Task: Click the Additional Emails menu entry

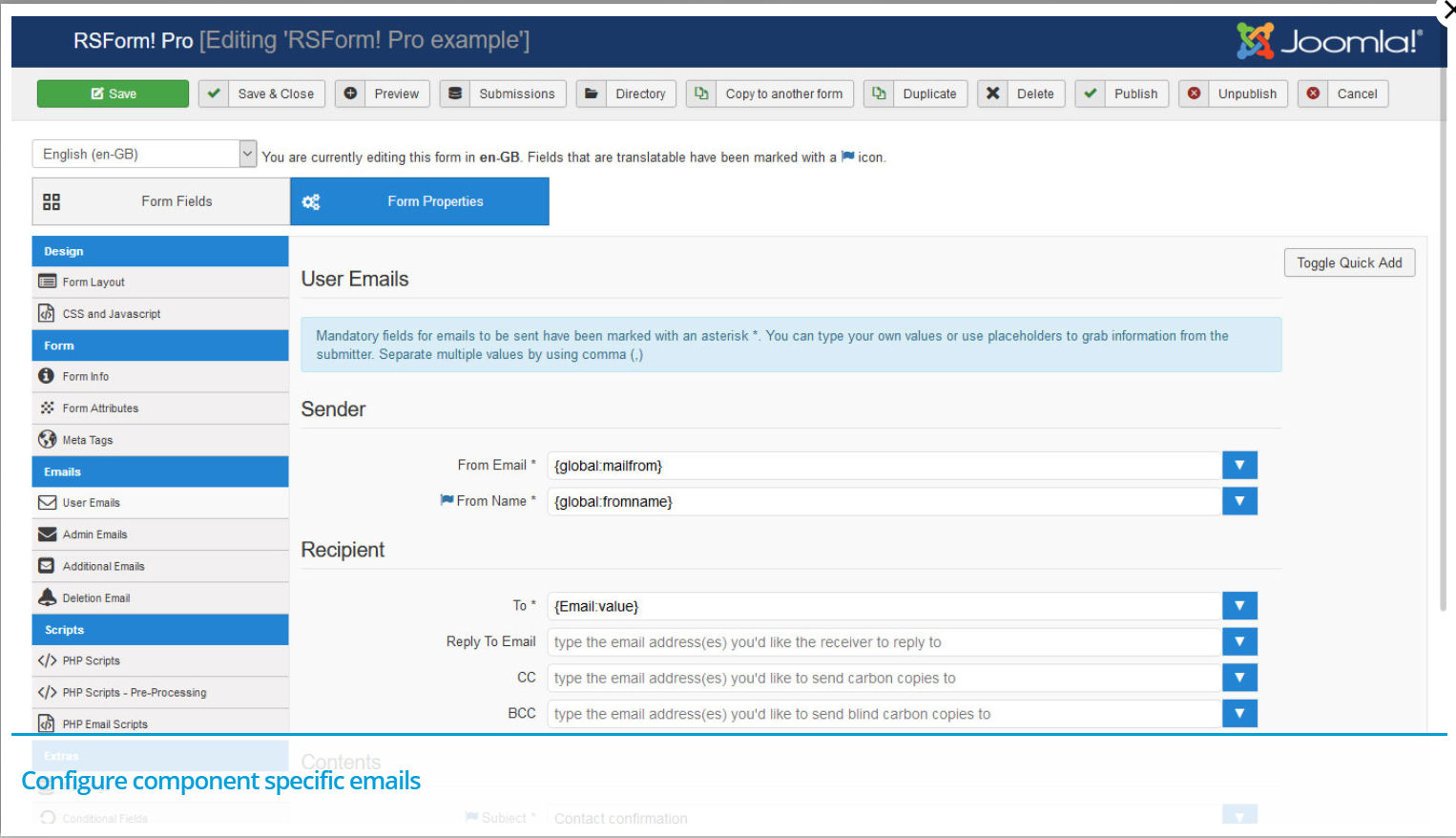Action: click(160, 566)
